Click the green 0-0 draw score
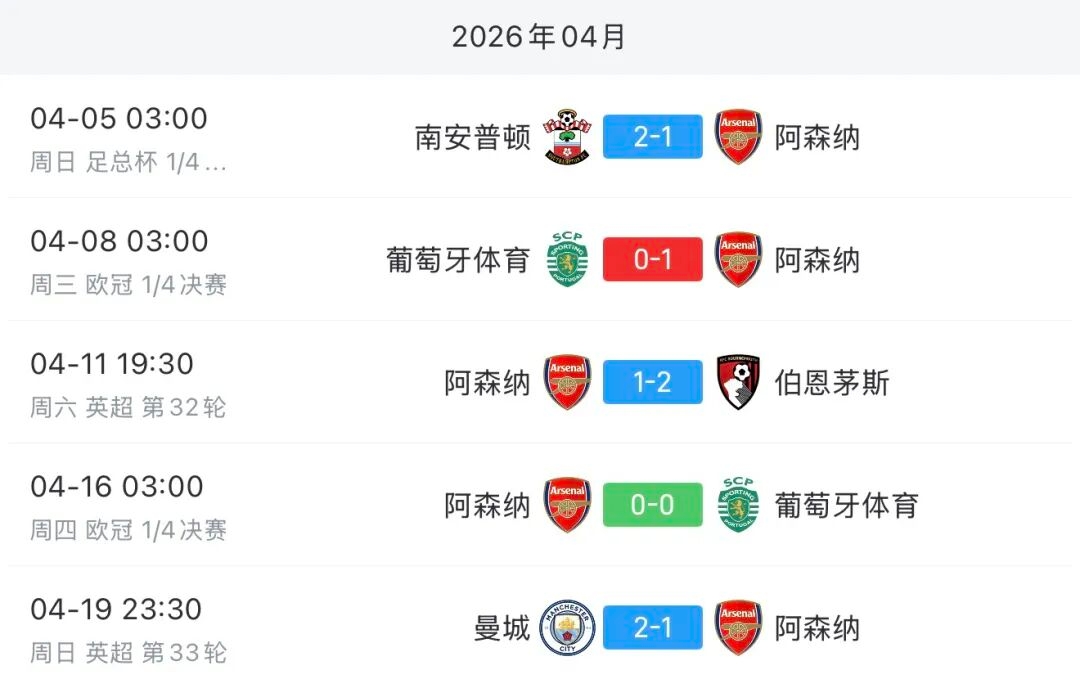 pos(651,506)
